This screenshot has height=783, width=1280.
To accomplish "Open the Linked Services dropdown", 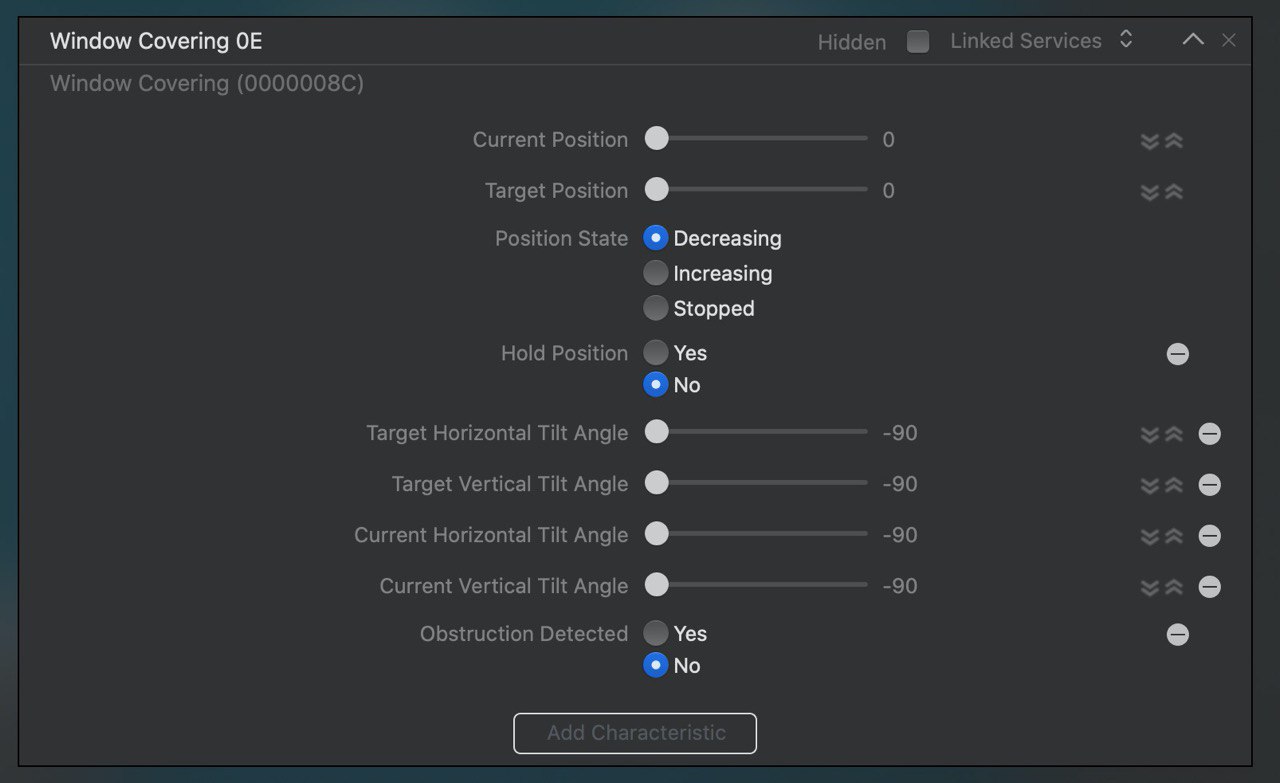I will click(1041, 40).
